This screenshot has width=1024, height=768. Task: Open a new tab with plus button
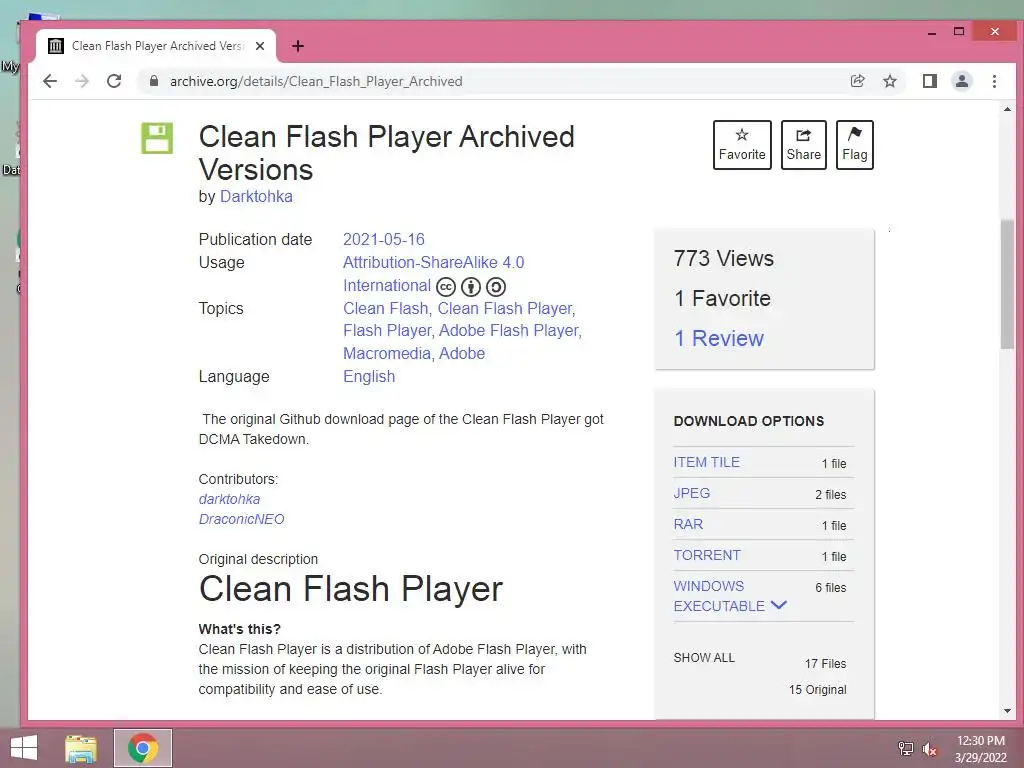click(298, 46)
